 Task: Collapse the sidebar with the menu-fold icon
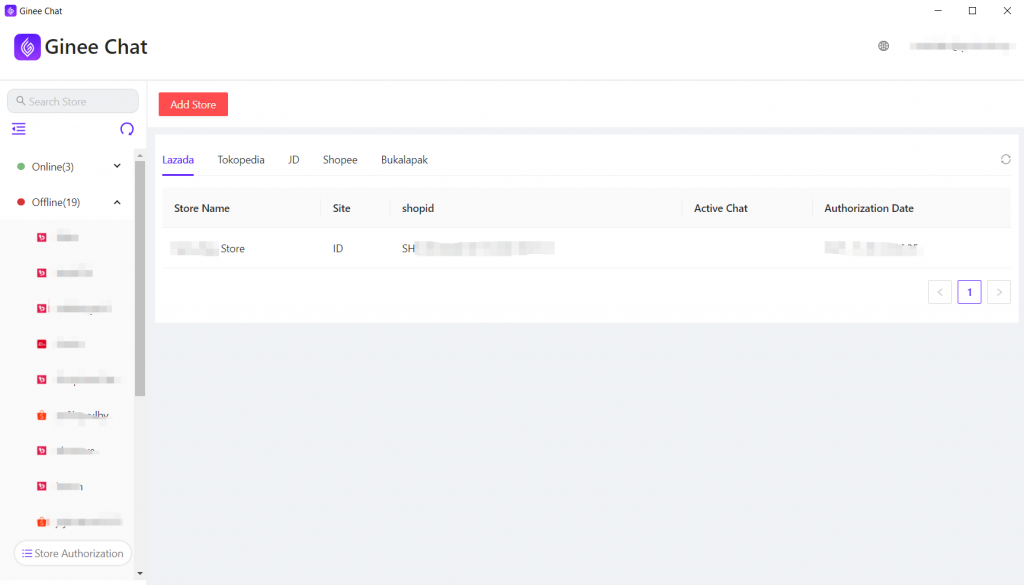(18, 129)
